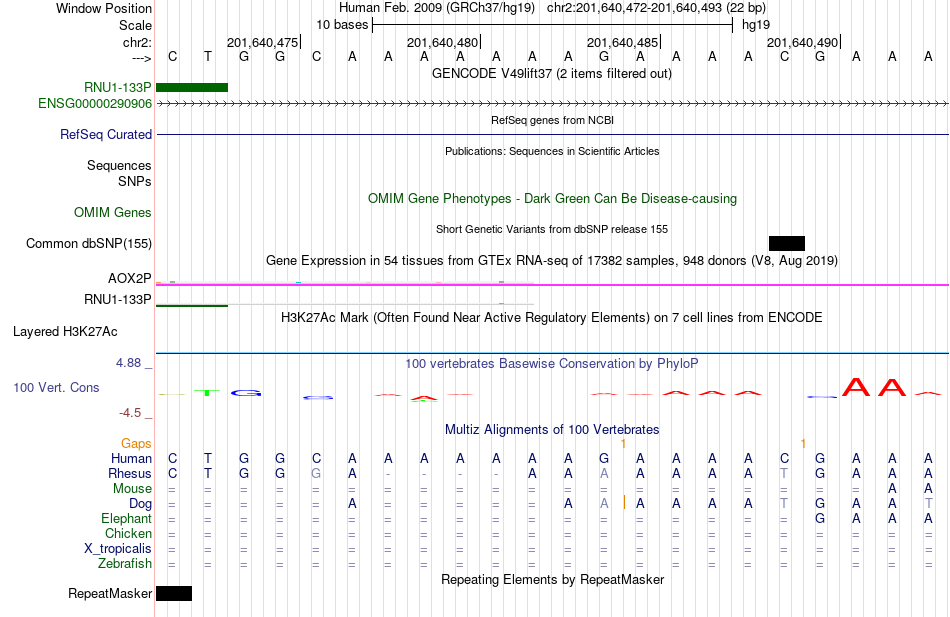Click the RefSeq genes from NCBI title
Viewport: 950px width, 617px height.
point(553,121)
